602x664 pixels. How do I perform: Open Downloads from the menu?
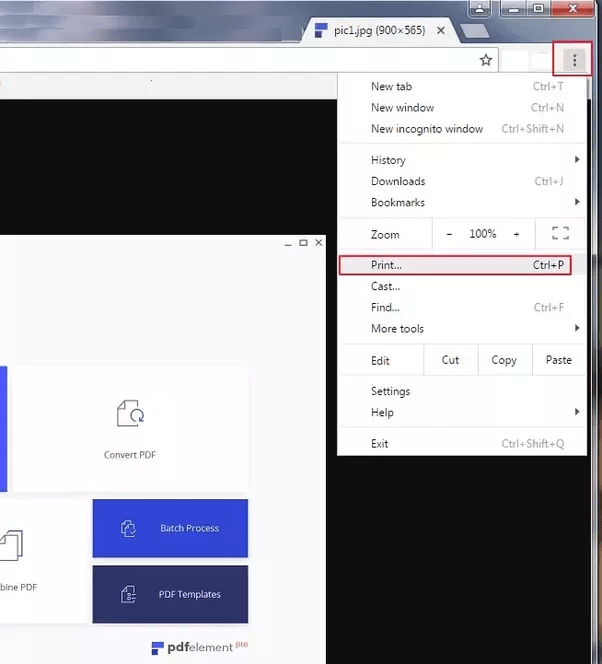click(462, 181)
